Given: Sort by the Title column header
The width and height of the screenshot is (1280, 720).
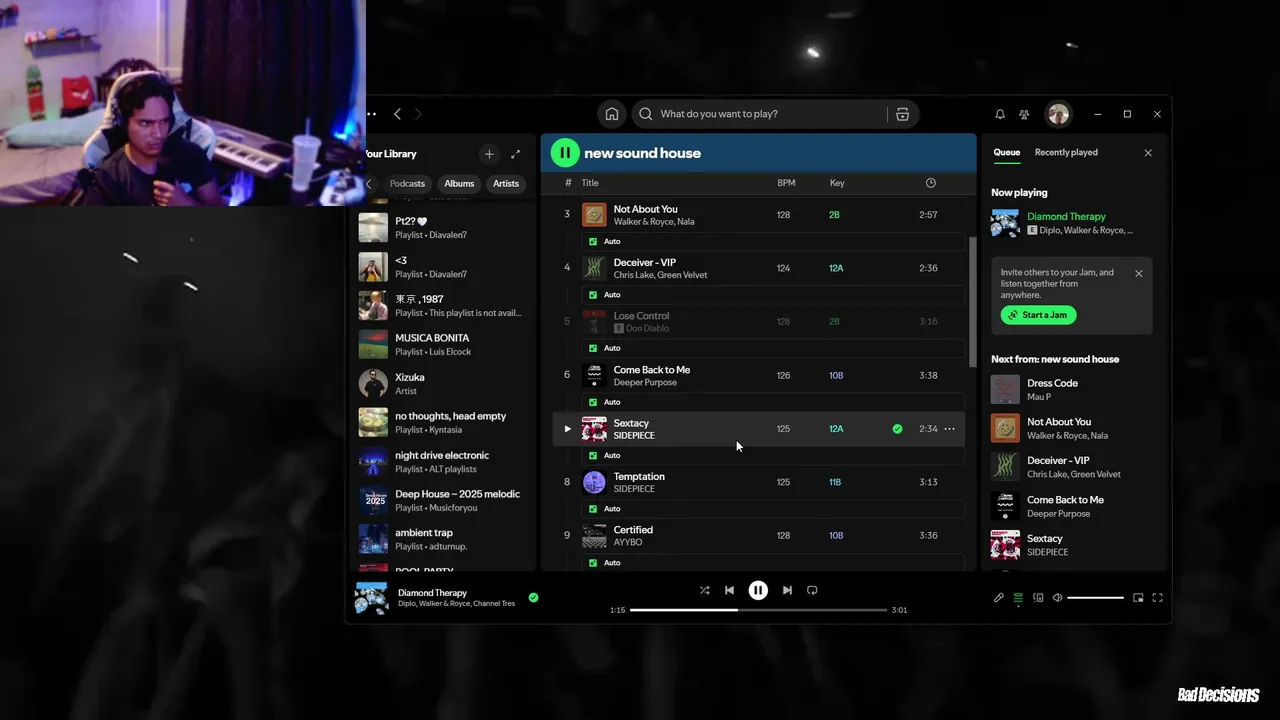Looking at the screenshot, I should (x=590, y=183).
